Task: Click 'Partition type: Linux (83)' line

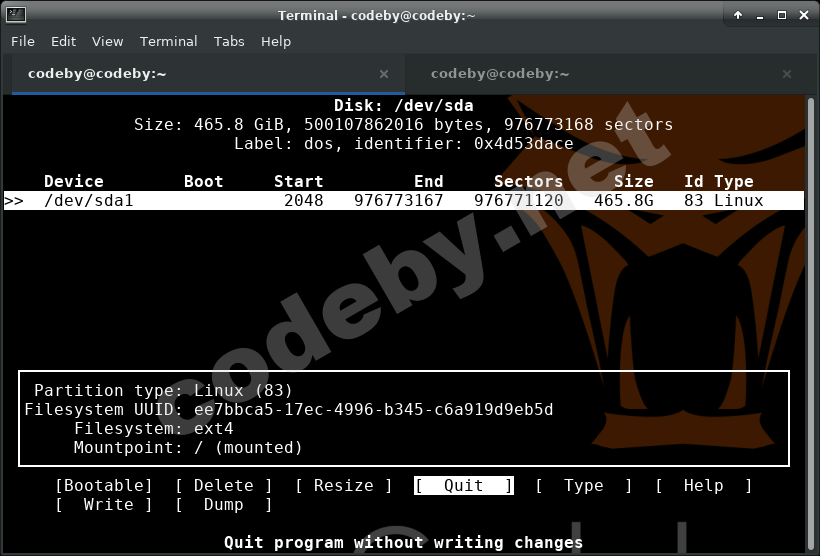Action: [163, 390]
